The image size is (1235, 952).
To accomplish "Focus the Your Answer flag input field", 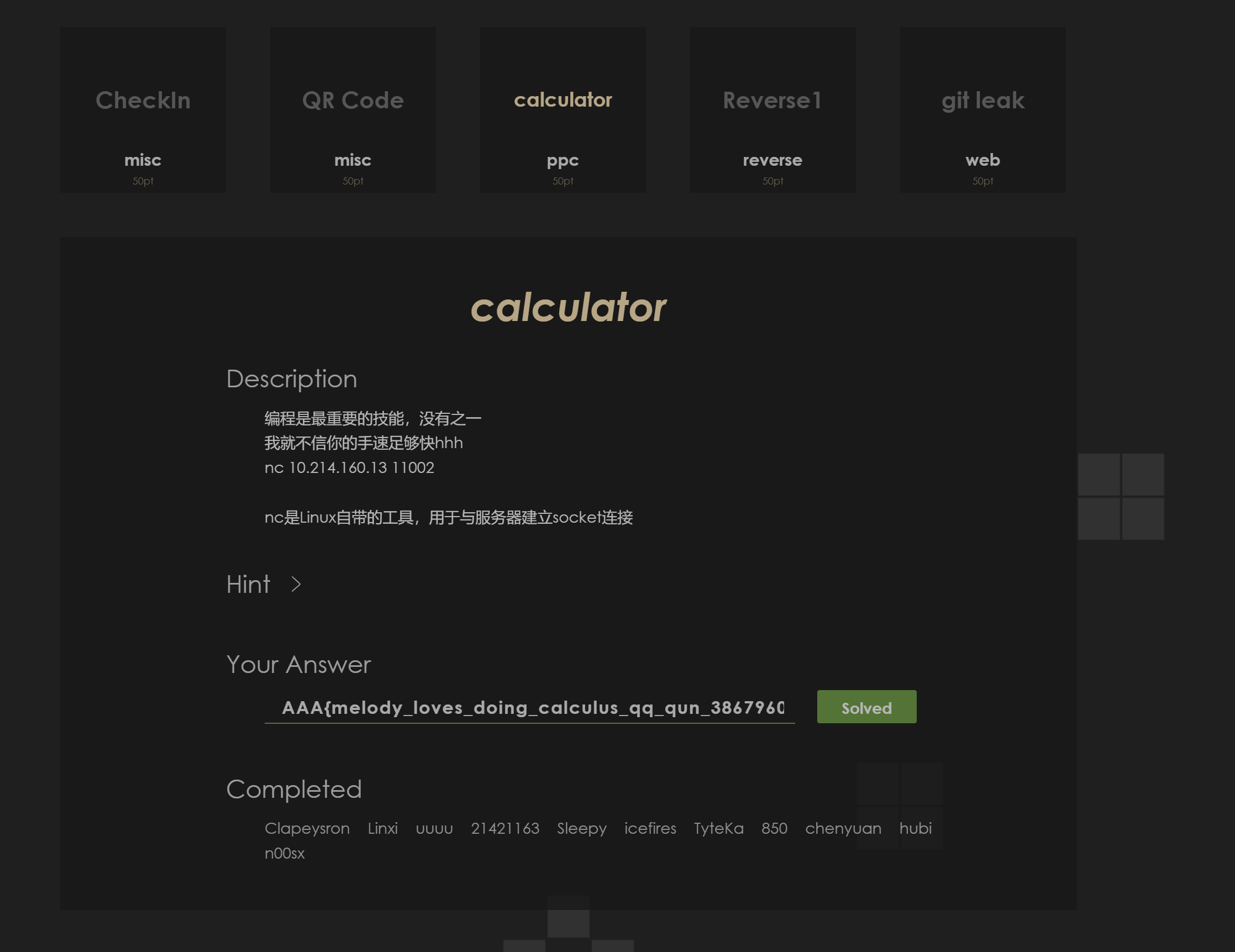I will (x=529, y=707).
